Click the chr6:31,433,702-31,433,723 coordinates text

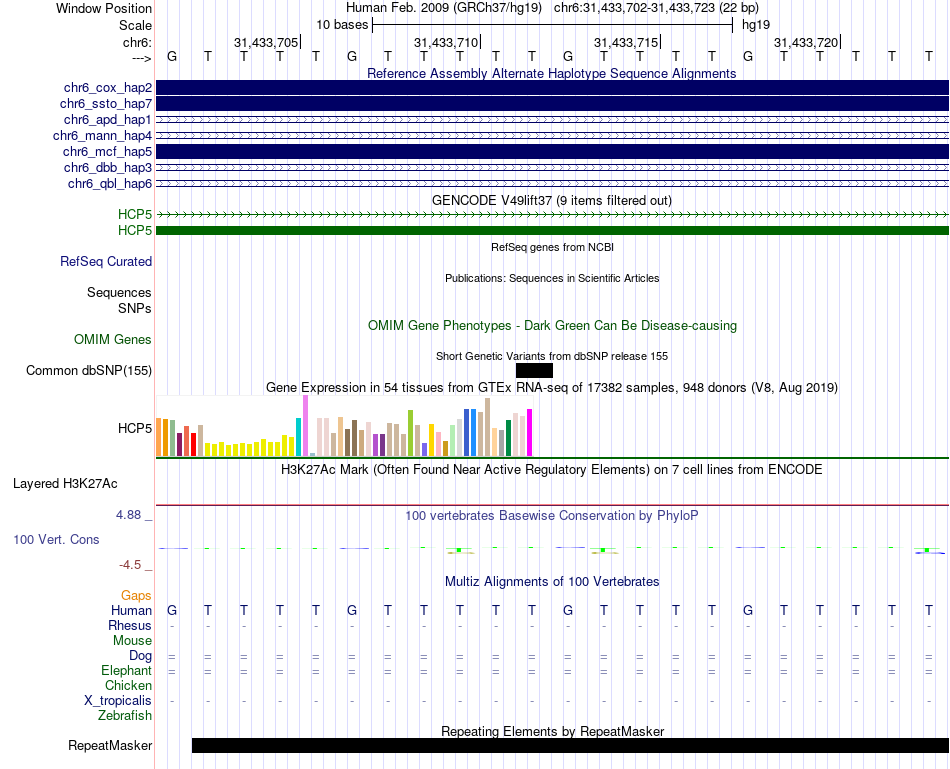click(x=656, y=8)
